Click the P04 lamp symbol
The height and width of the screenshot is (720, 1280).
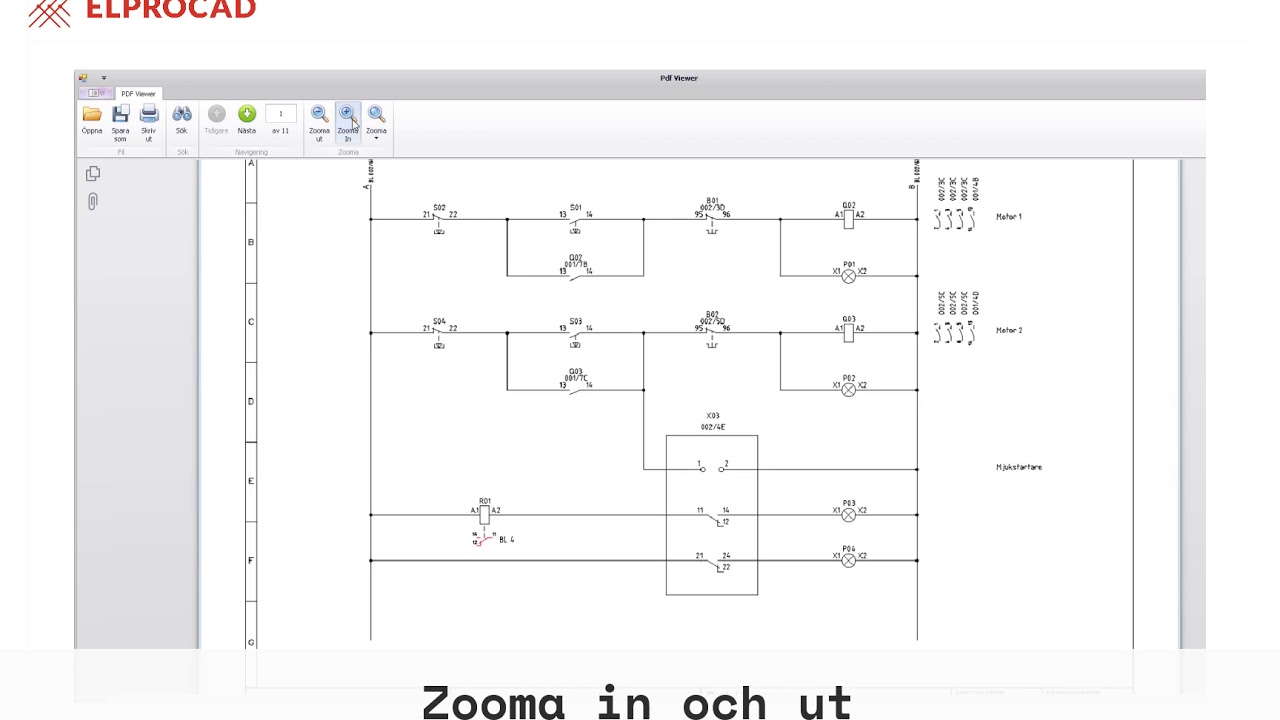click(x=849, y=561)
